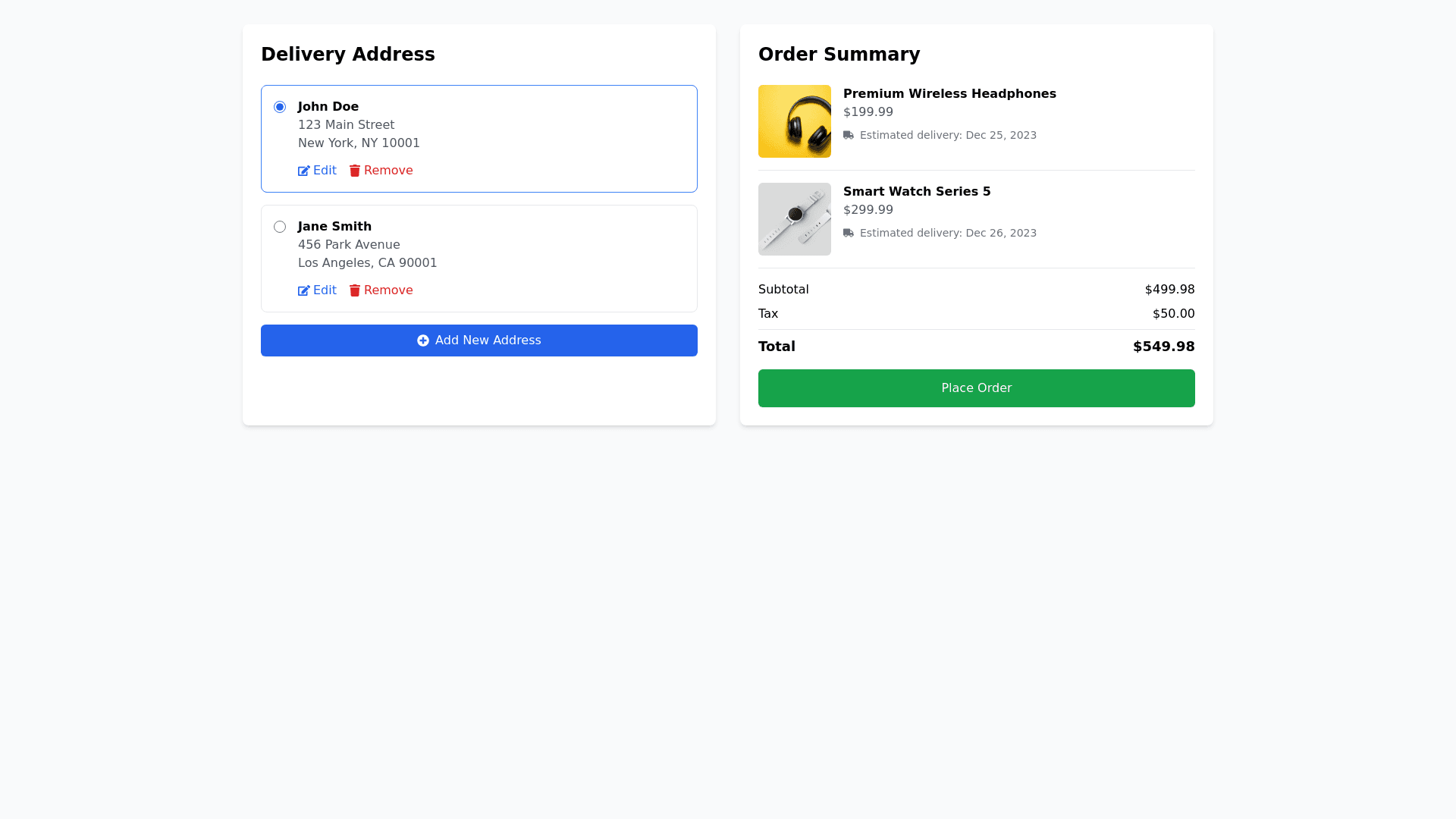Viewport: 1456px width, 819px height.
Task: Select Jane Smith address radio button
Action: click(280, 227)
